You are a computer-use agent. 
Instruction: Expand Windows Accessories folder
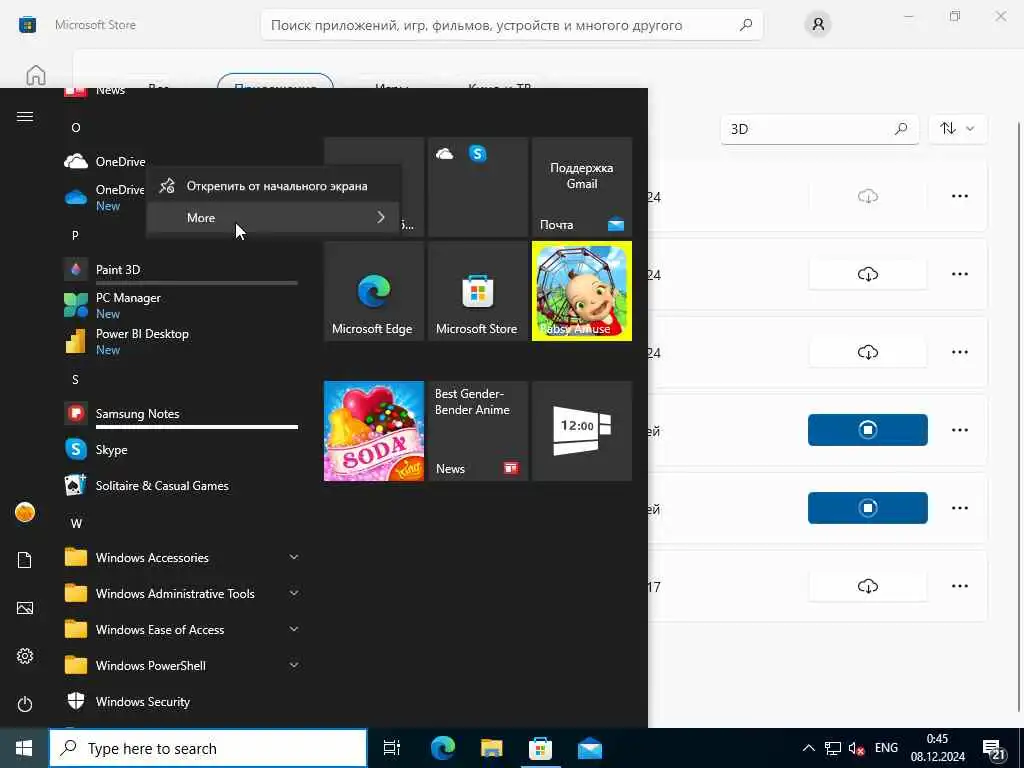pyautogui.click(x=180, y=557)
